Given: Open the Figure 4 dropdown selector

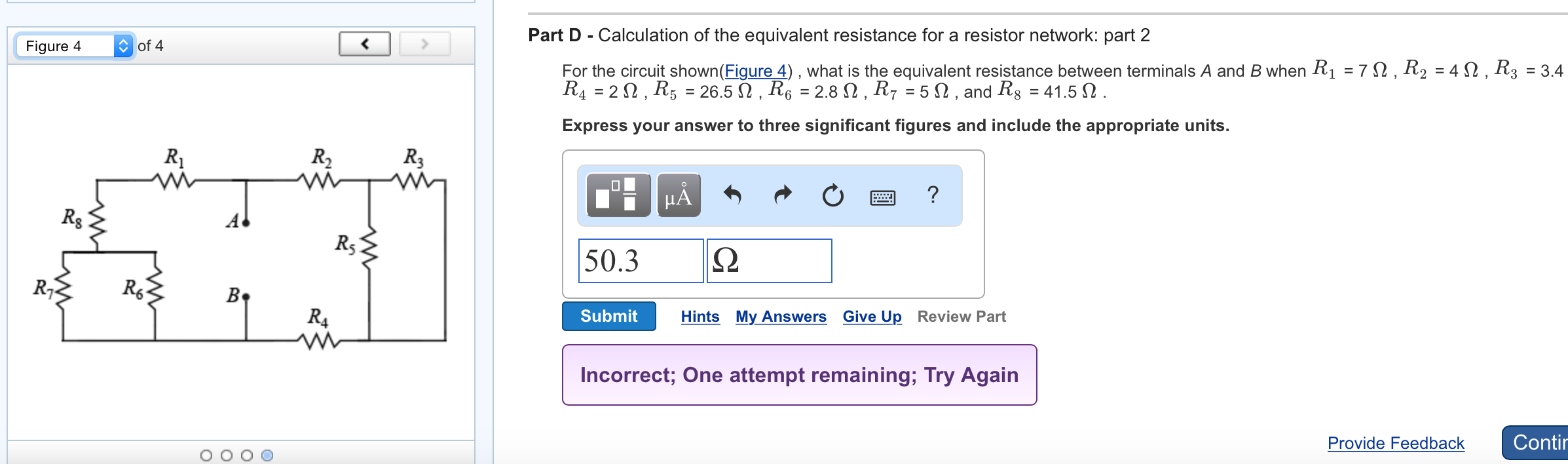Looking at the screenshot, I should coord(75,45).
